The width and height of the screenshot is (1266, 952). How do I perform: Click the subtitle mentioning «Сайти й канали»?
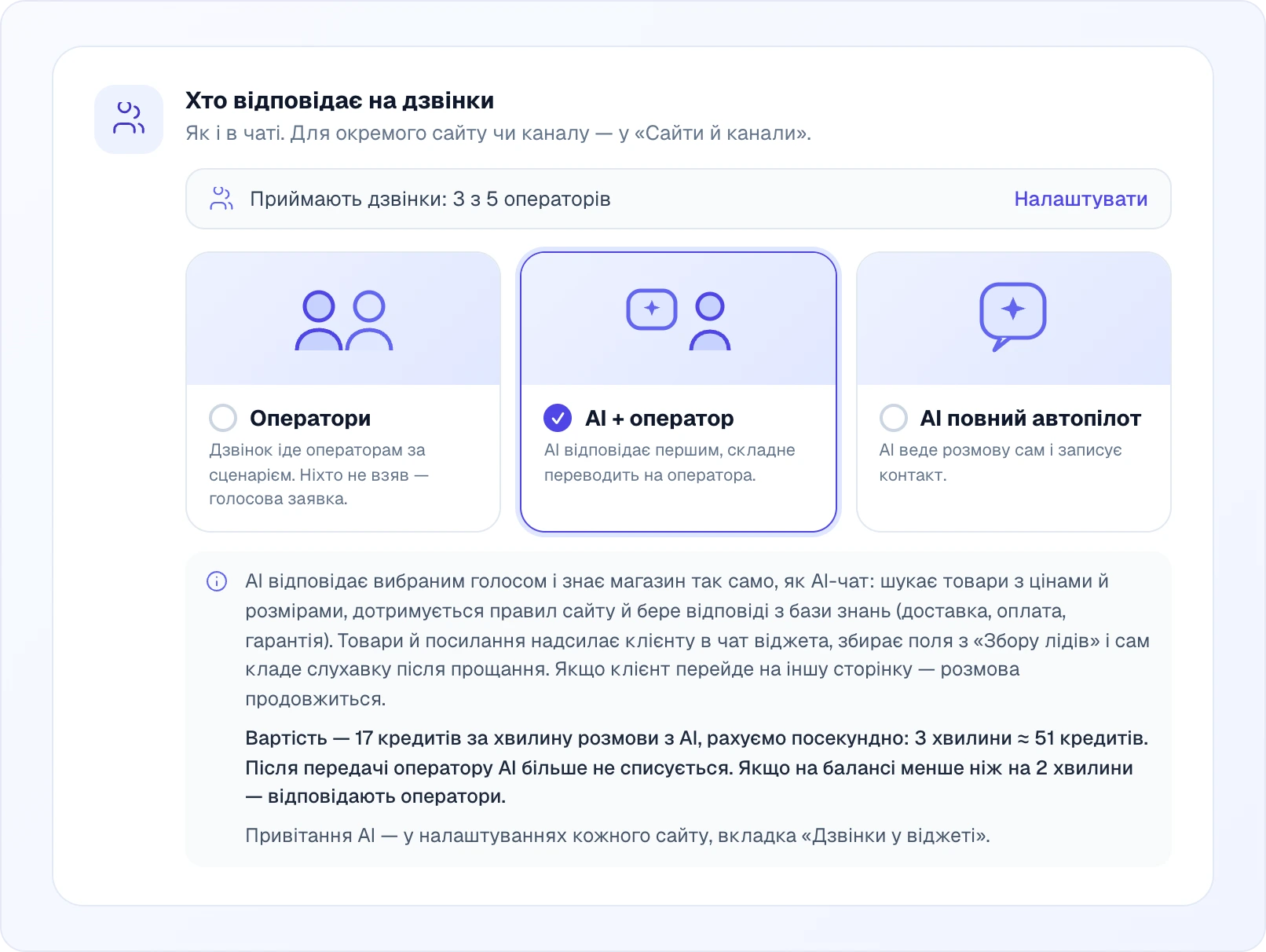point(499,133)
